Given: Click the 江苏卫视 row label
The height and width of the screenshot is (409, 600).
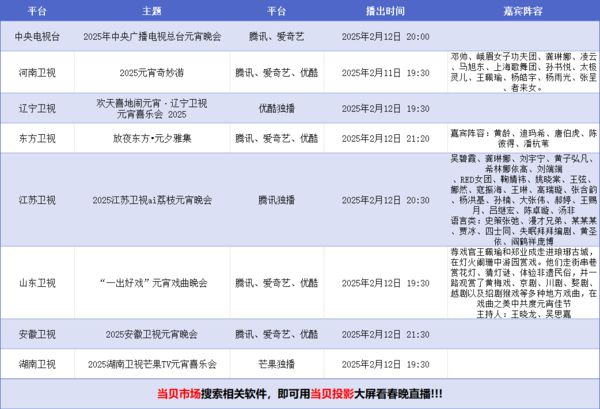Looking at the screenshot, I should pyautogui.click(x=37, y=199).
